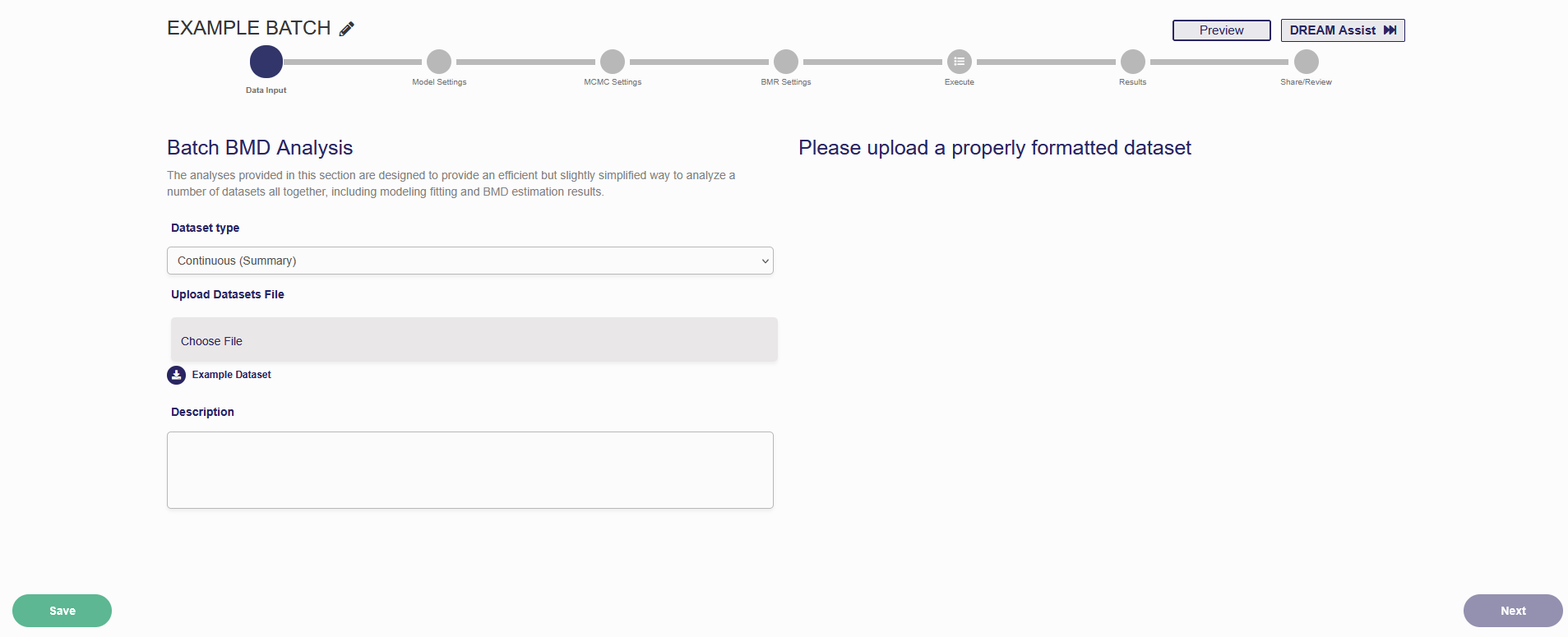Click the Next button
The height and width of the screenshot is (637, 1568).
pyautogui.click(x=1512, y=611)
